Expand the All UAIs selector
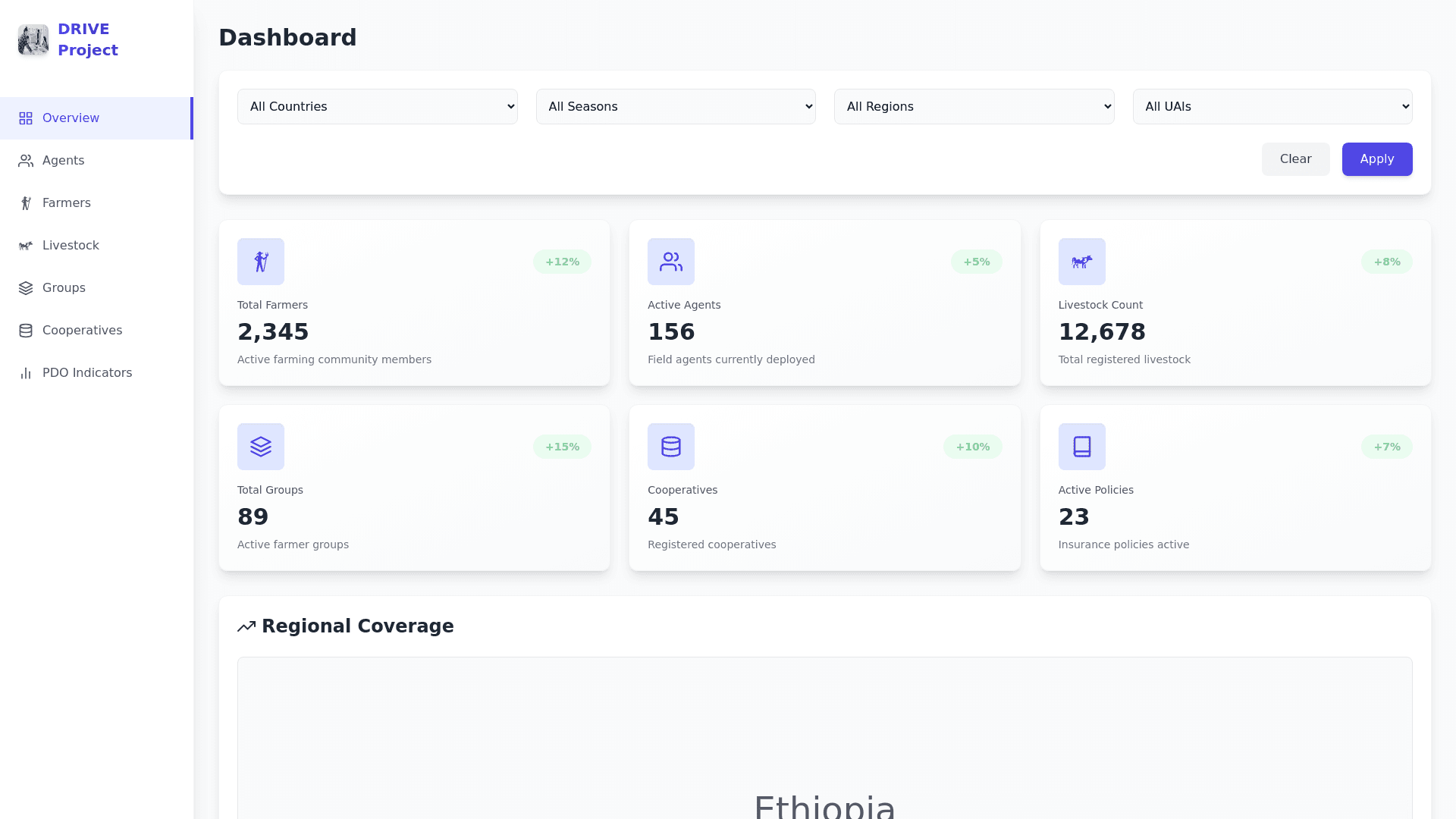This screenshot has height=819, width=1456. (x=1272, y=106)
